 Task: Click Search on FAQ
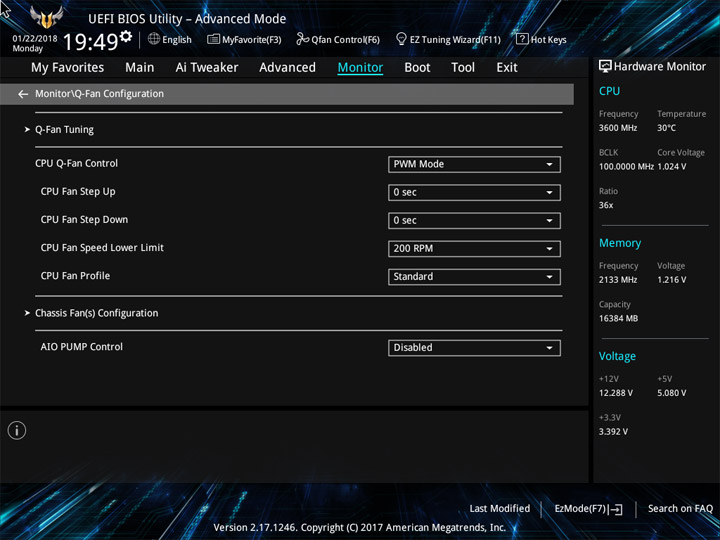click(681, 509)
